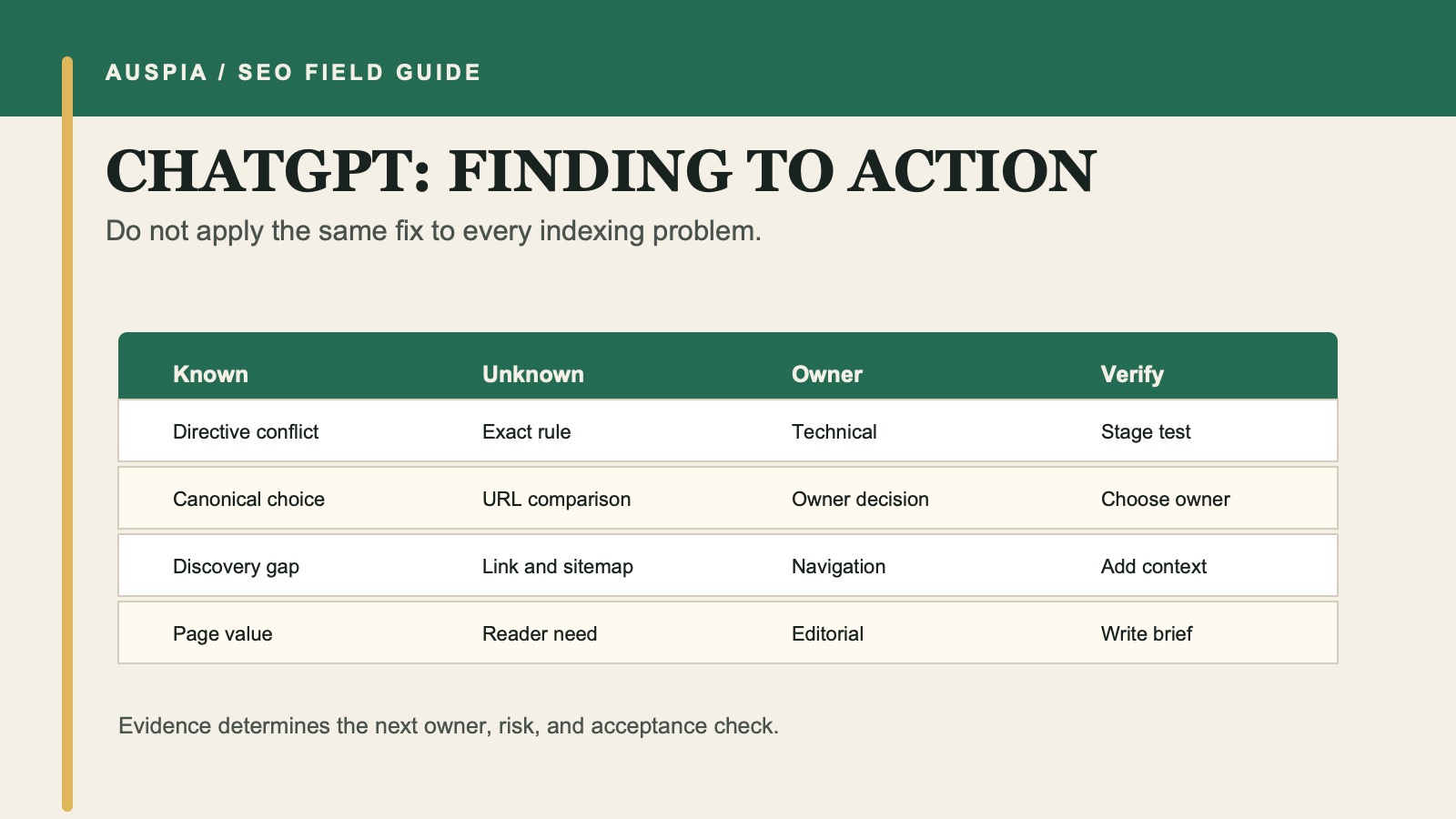Image resolution: width=1456 pixels, height=819 pixels.
Task: Click the 'Unknown' column header
Action: coord(533,374)
